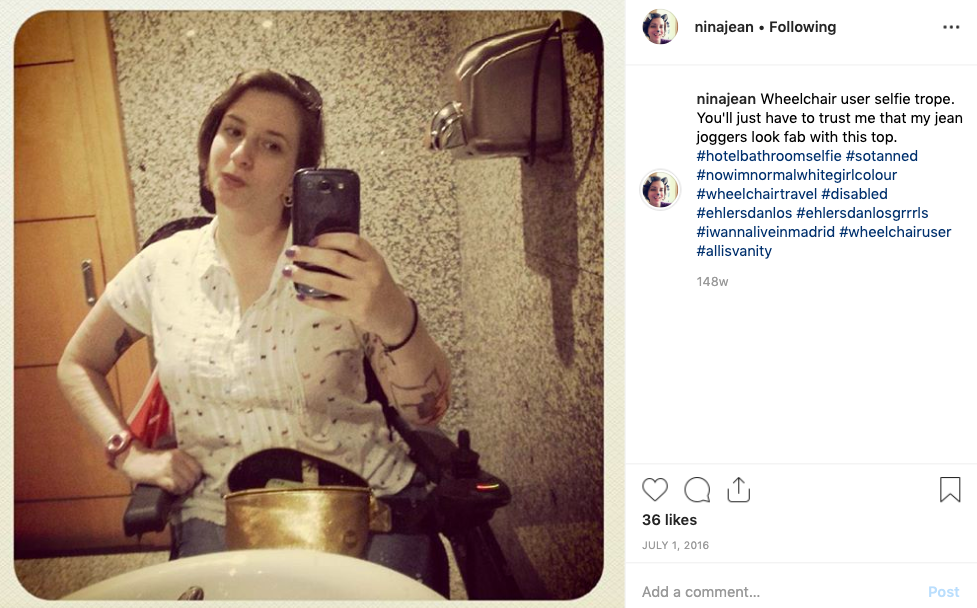The image size is (977, 608).
Task: Open the #sotanned hashtag
Action: tap(882, 156)
